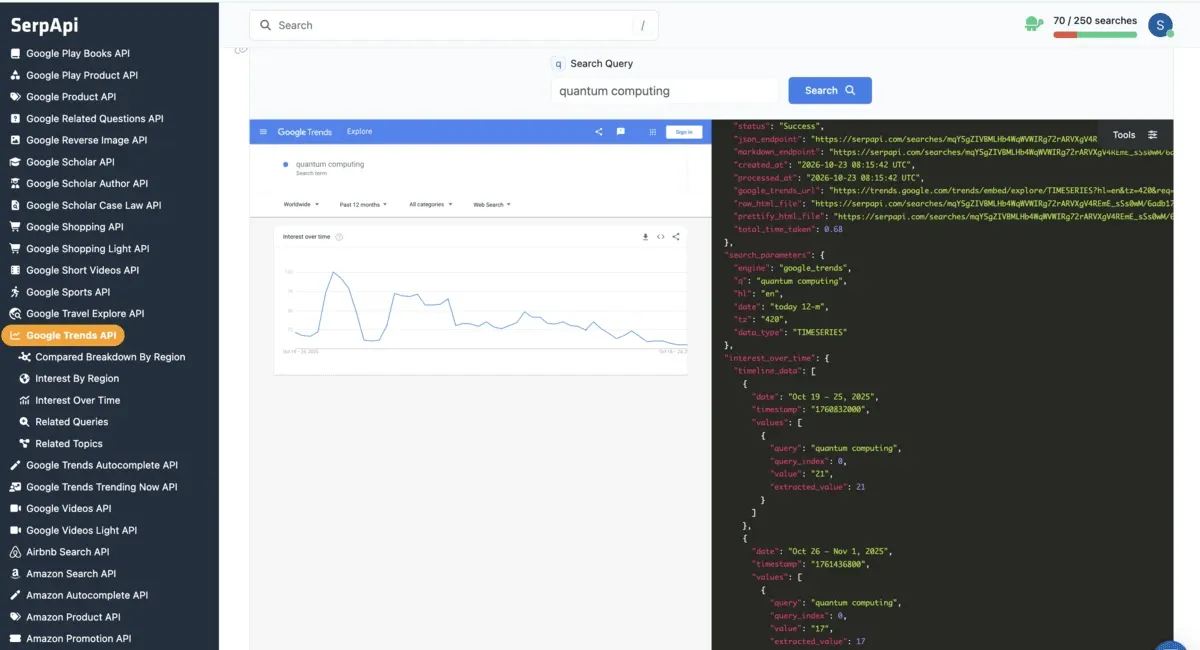Image resolution: width=1200 pixels, height=650 pixels.
Task: Focus the top Search input field
Action: pyautogui.click(x=455, y=25)
